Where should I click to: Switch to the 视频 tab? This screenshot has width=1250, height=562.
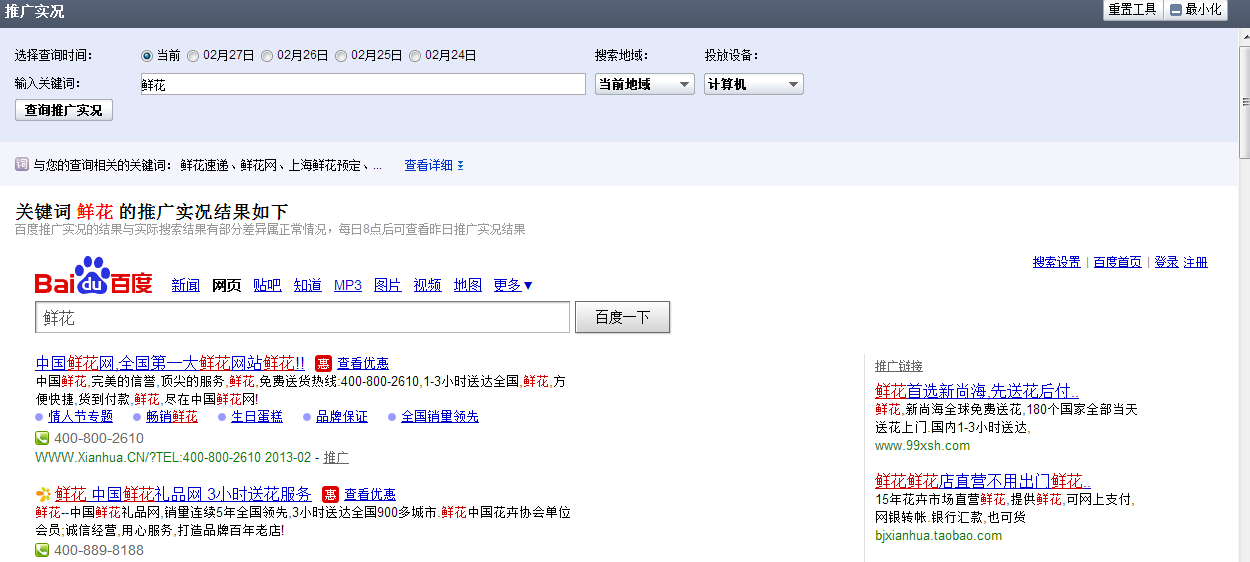(x=428, y=285)
